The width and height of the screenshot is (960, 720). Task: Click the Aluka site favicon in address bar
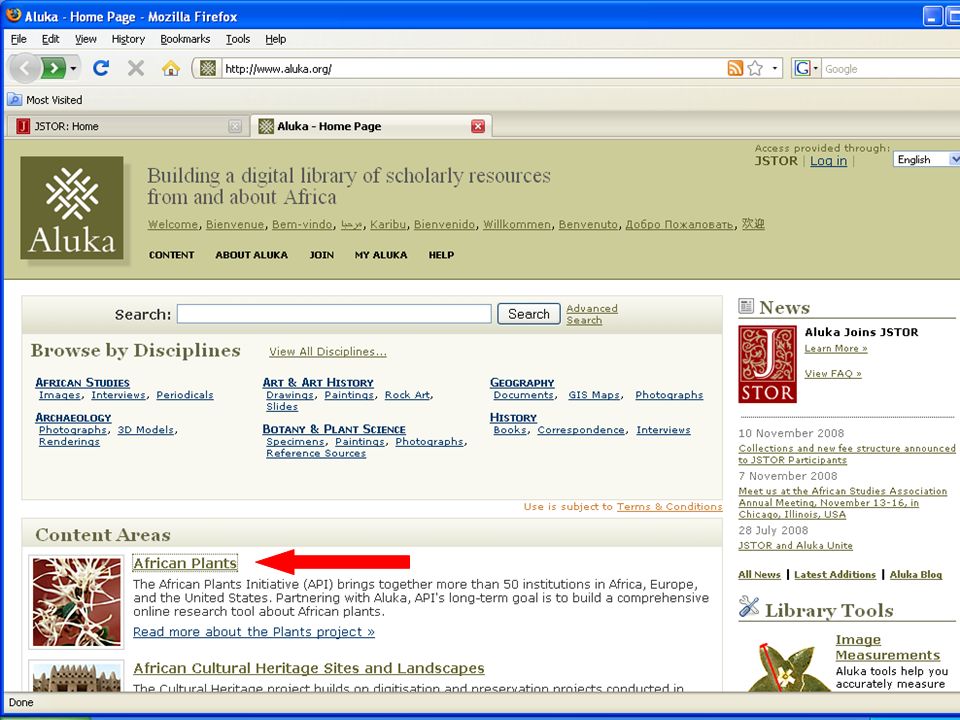point(208,68)
